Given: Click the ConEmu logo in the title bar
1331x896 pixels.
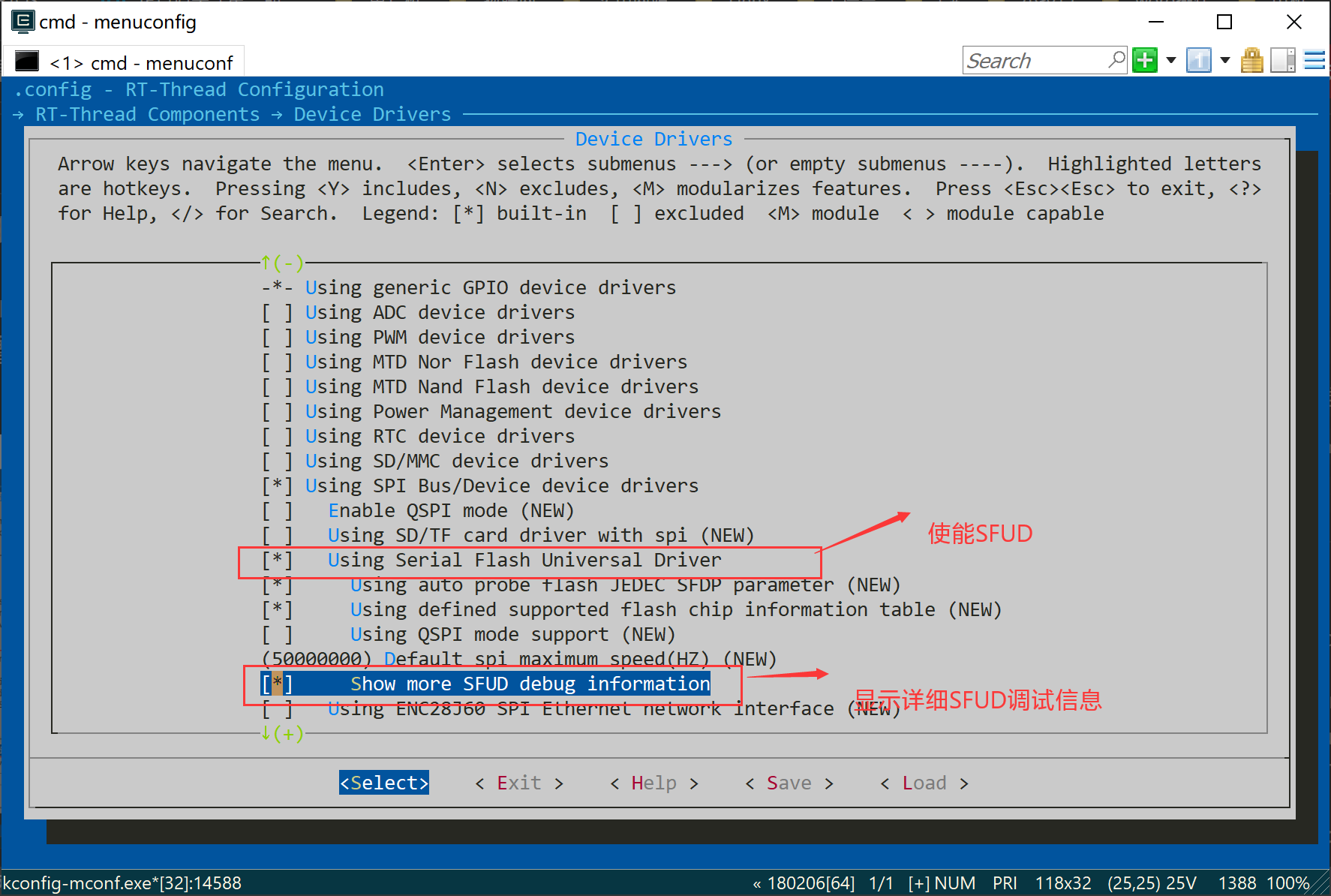Looking at the screenshot, I should [23, 22].
